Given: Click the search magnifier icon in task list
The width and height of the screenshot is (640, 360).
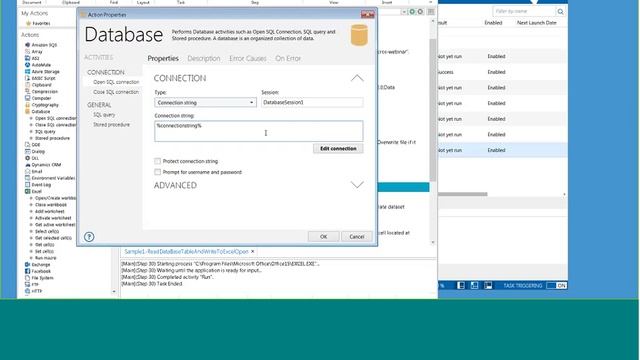Looking at the screenshot, I should [560, 11].
